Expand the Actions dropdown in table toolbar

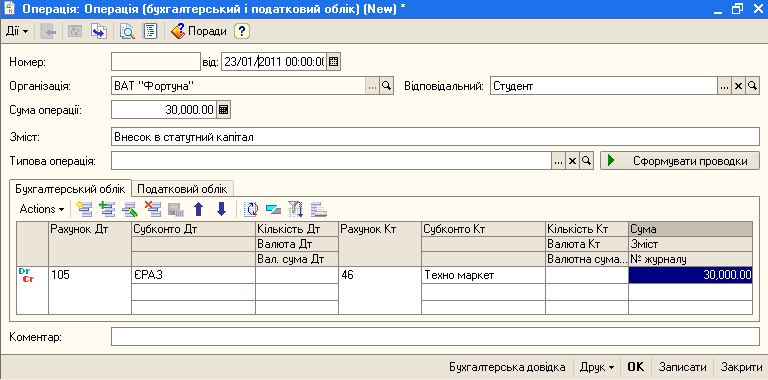pos(42,209)
